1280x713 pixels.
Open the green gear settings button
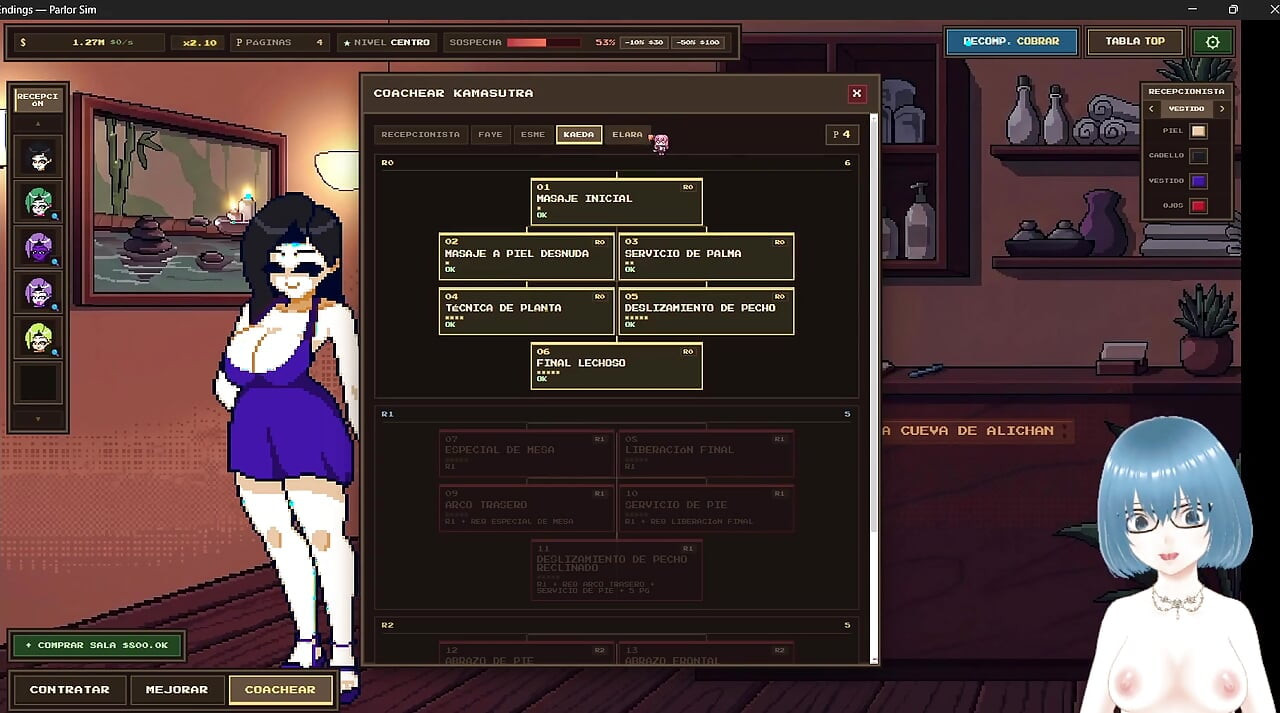pos(1213,42)
